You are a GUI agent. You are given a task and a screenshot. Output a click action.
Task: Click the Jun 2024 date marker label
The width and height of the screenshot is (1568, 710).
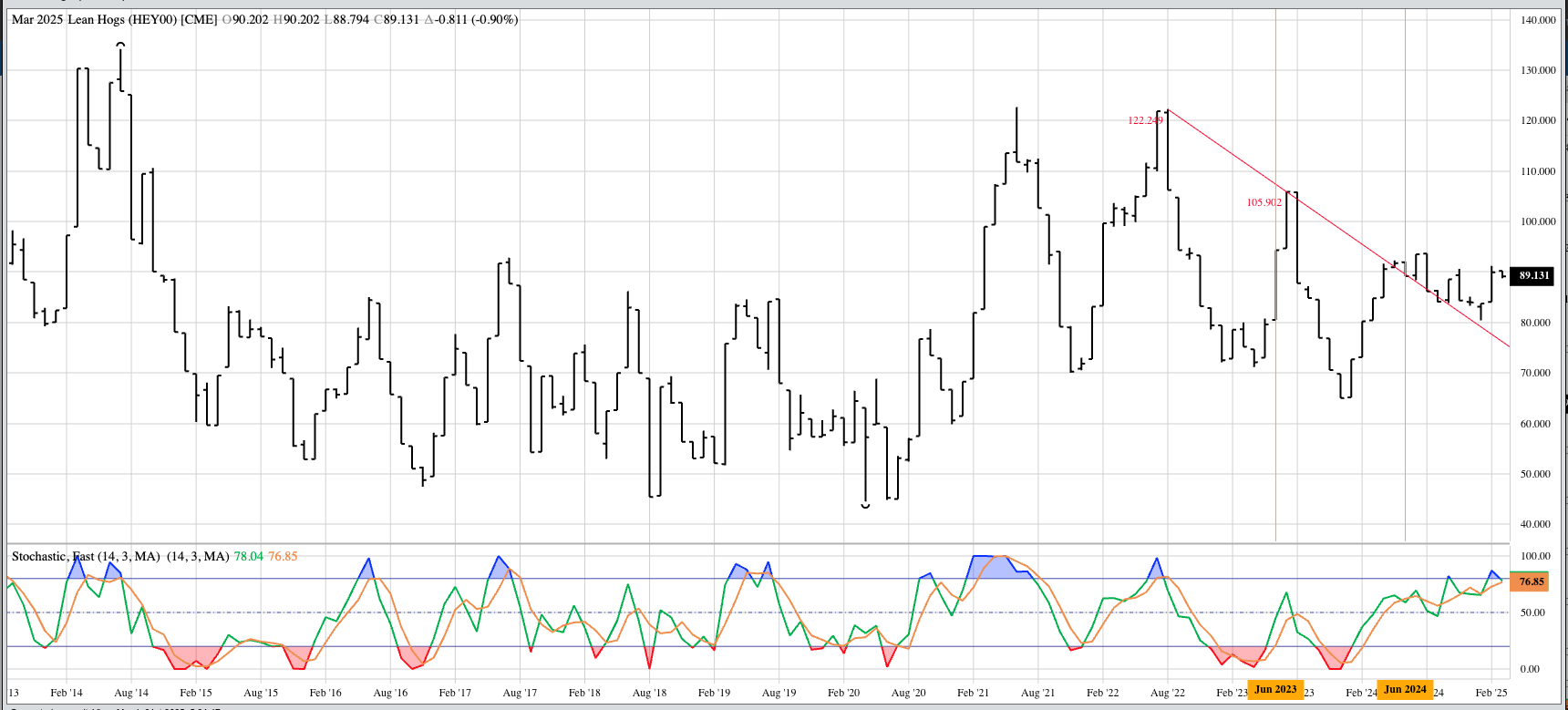[x=1405, y=689]
